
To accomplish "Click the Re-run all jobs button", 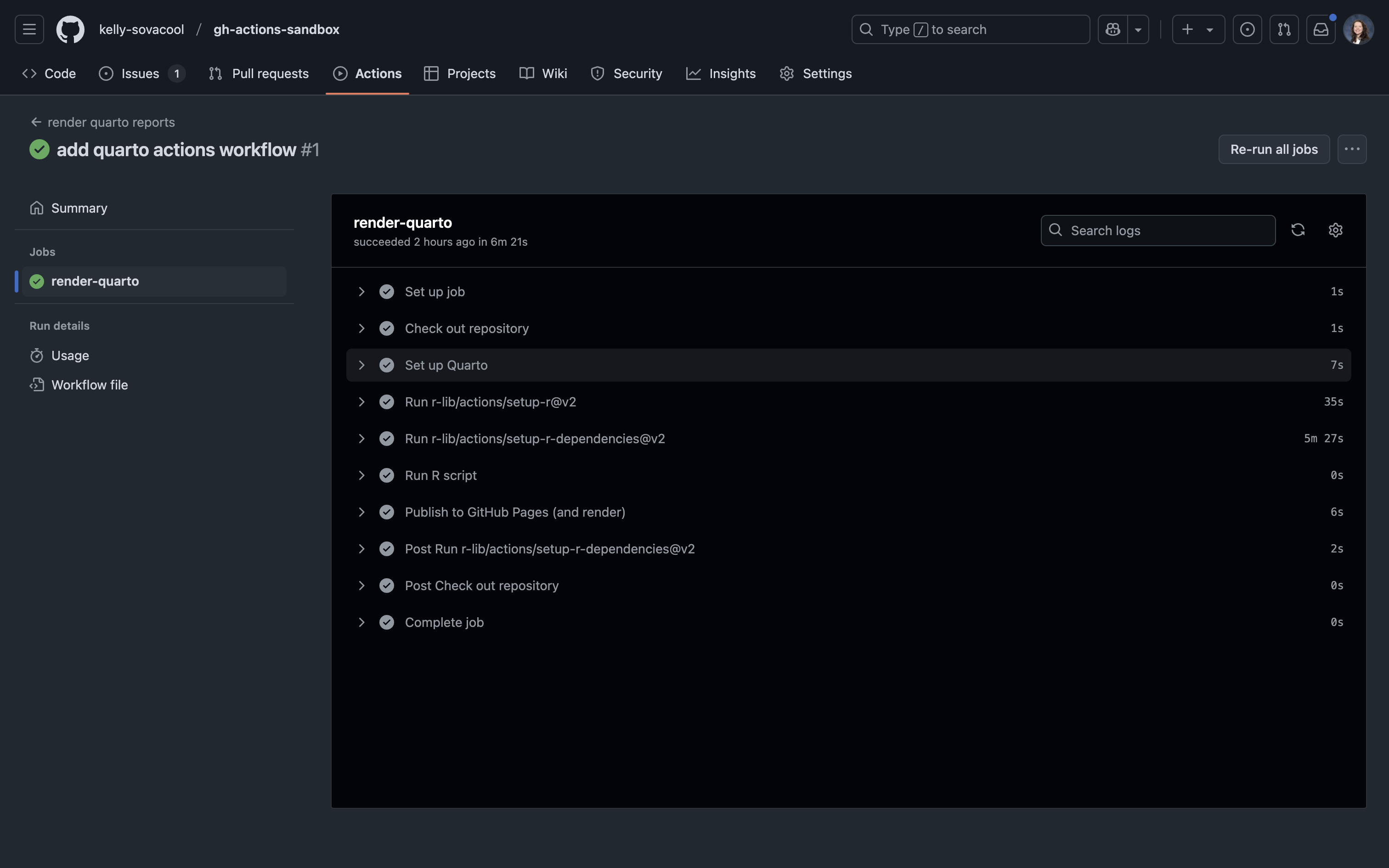I will 1273,149.
